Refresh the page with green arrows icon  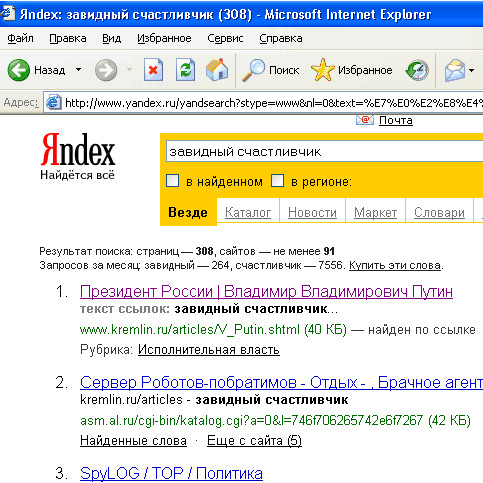[x=185, y=70]
